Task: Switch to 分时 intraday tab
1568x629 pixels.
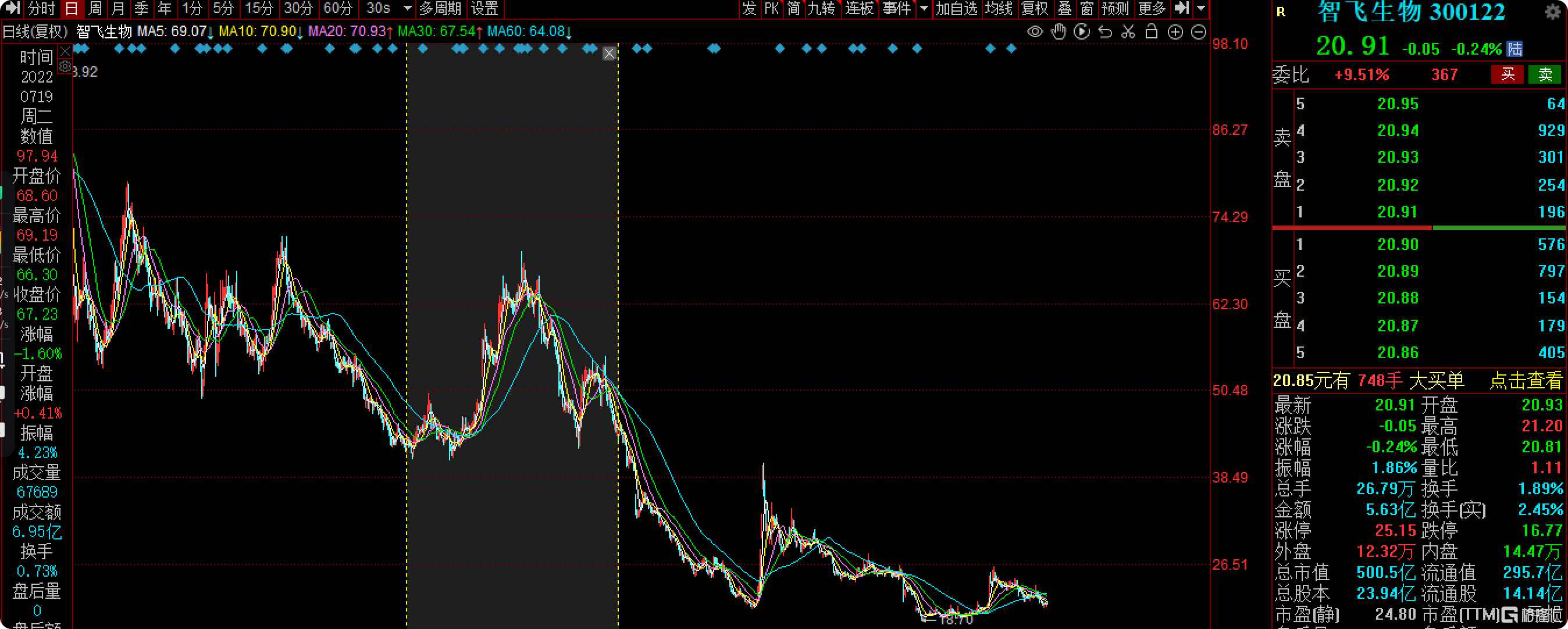Action: coord(41,9)
